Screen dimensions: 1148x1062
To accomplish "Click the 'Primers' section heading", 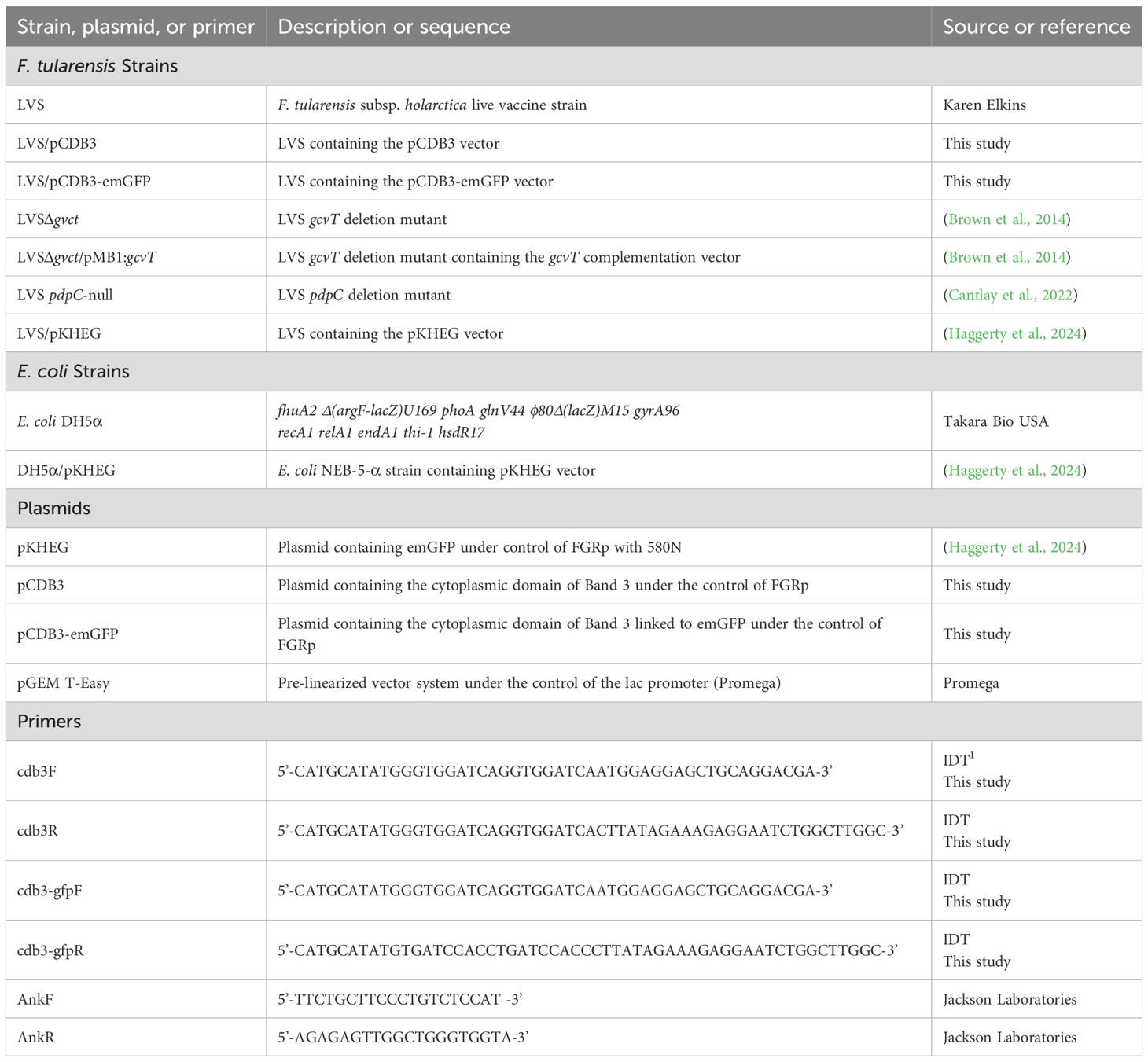I will click(x=49, y=722).
